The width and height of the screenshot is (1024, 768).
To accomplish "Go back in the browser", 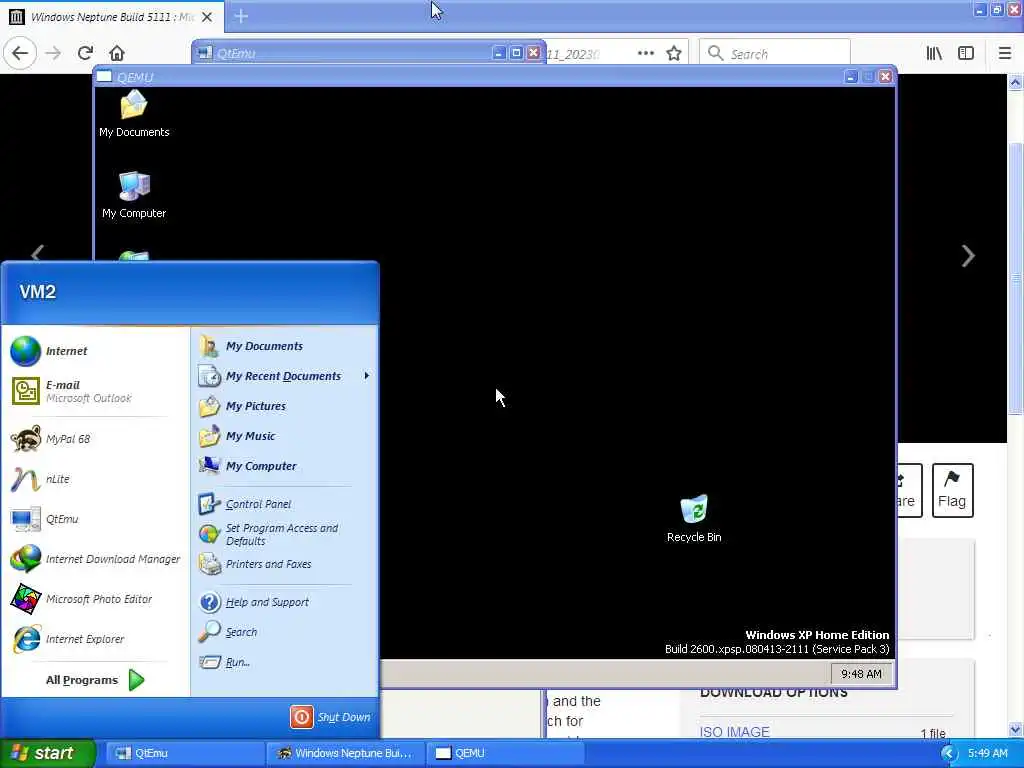I will click(x=20, y=53).
